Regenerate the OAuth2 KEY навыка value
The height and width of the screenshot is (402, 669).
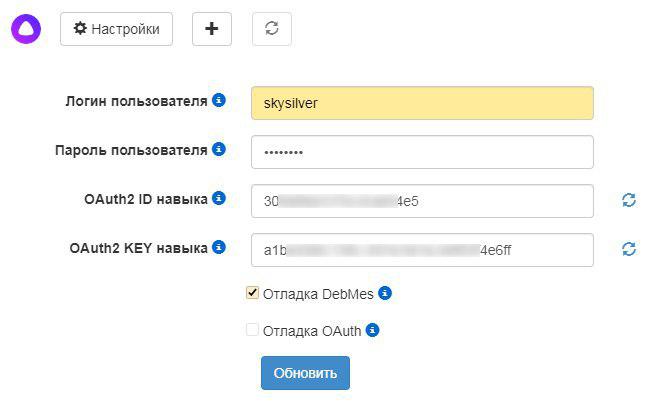pyautogui.click(x=629, y=249)
